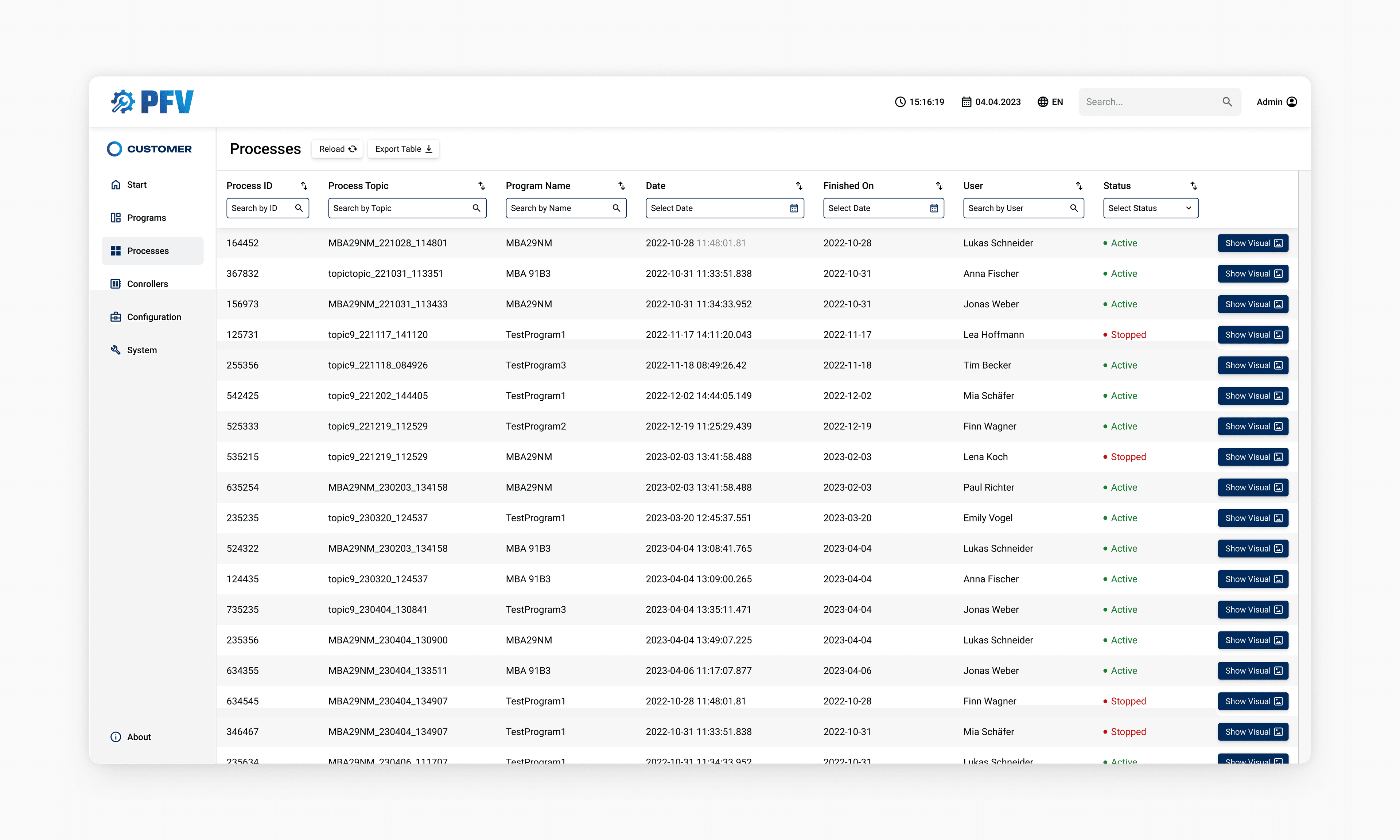Click the CUSTOMER ring logo

114,149
